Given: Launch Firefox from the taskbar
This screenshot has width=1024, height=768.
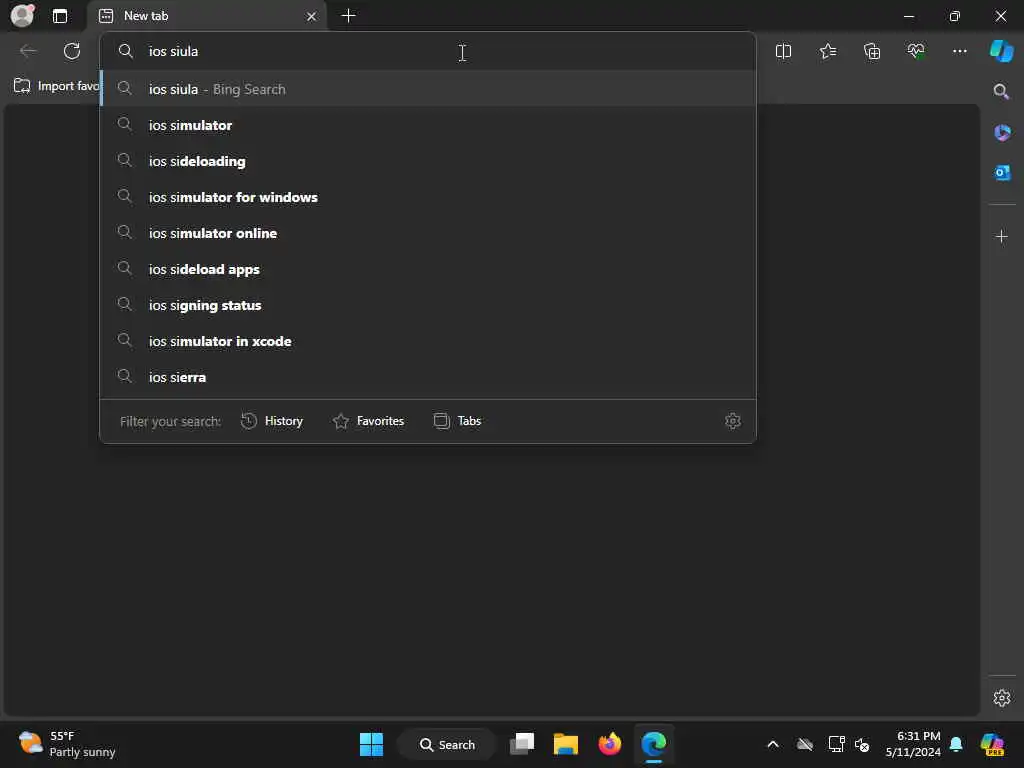Looking at the screenshot, I should tap(609, 744).
